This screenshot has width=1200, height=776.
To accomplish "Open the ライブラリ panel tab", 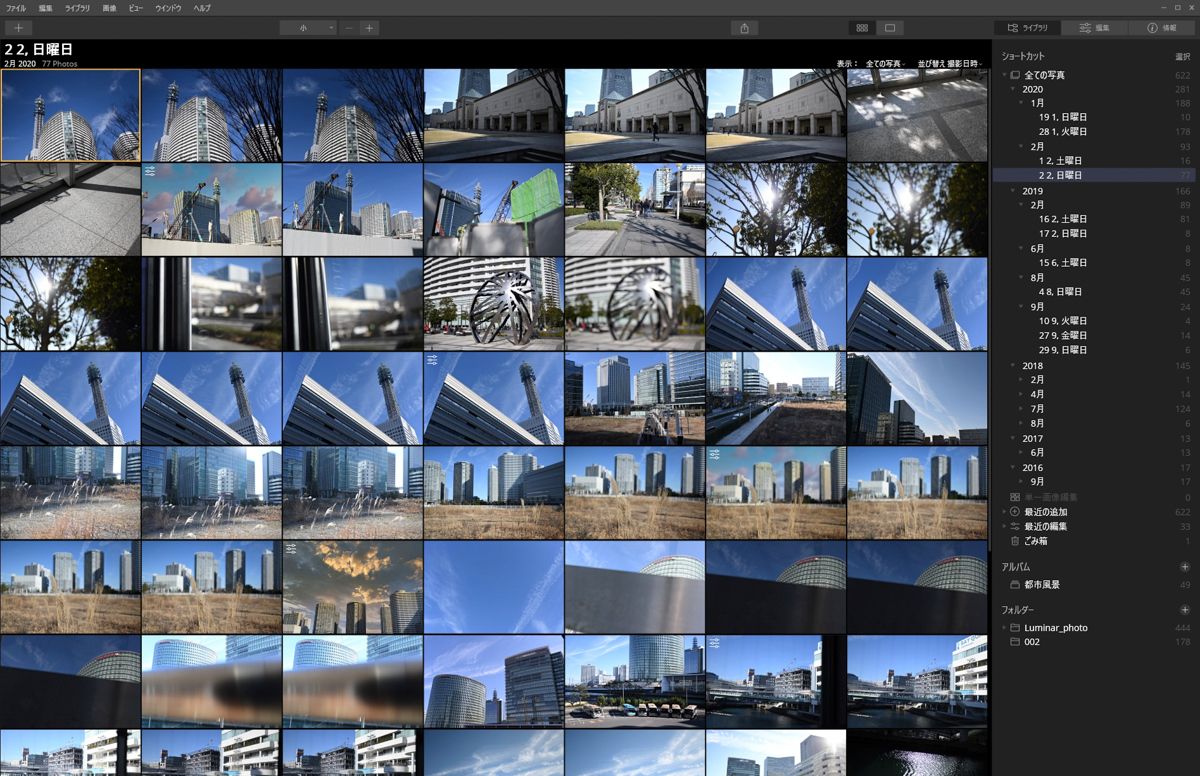I will (x=1028, y=28).
